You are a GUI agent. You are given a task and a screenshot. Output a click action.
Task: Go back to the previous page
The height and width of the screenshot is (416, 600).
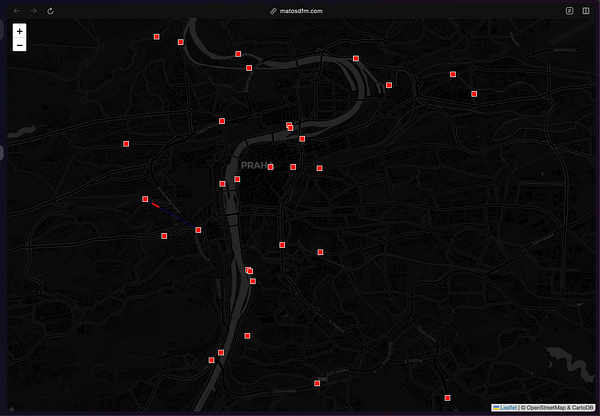16,11
